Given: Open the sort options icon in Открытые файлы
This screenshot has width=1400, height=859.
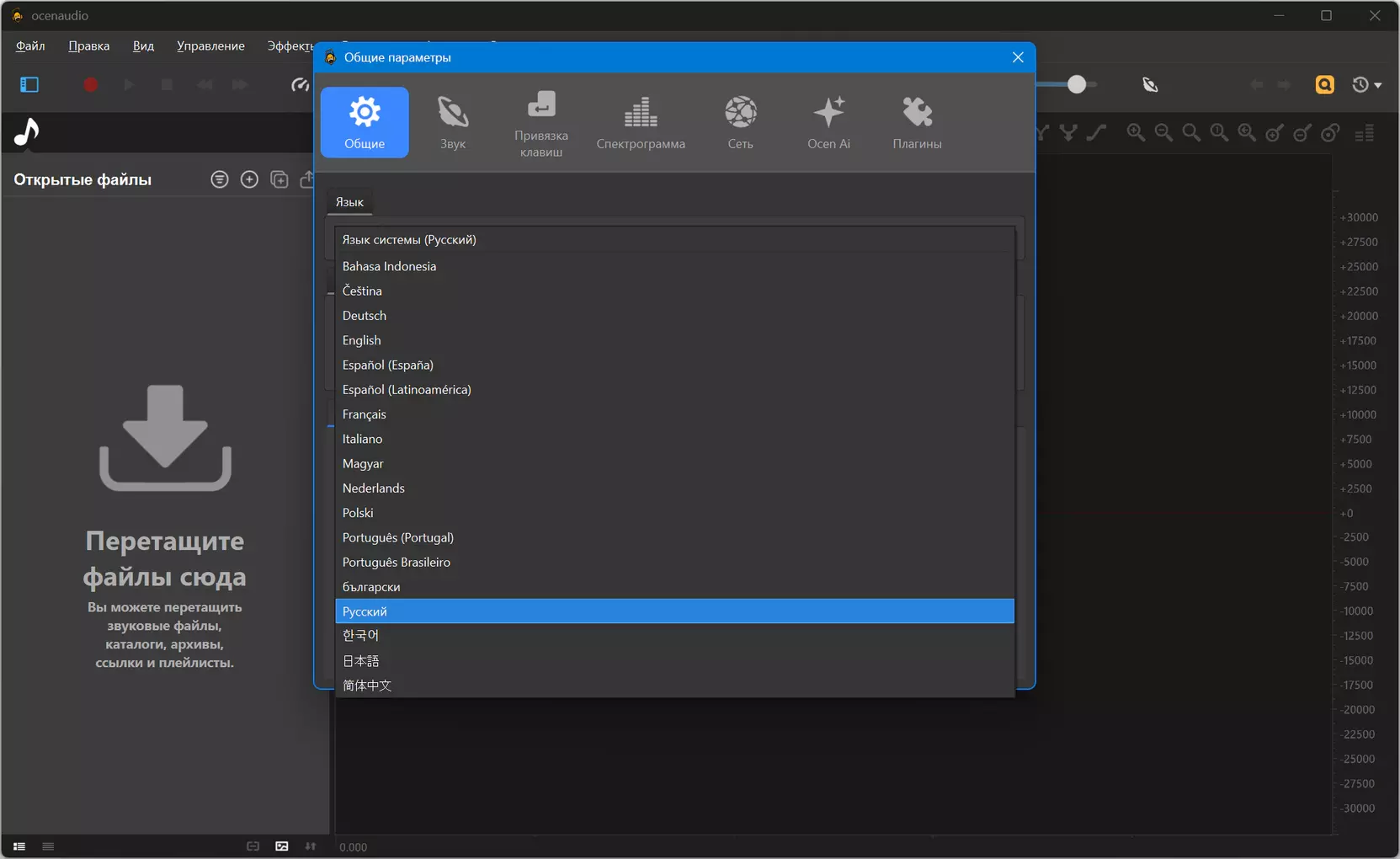Looking at the screenshot, I should pos(220,179).
